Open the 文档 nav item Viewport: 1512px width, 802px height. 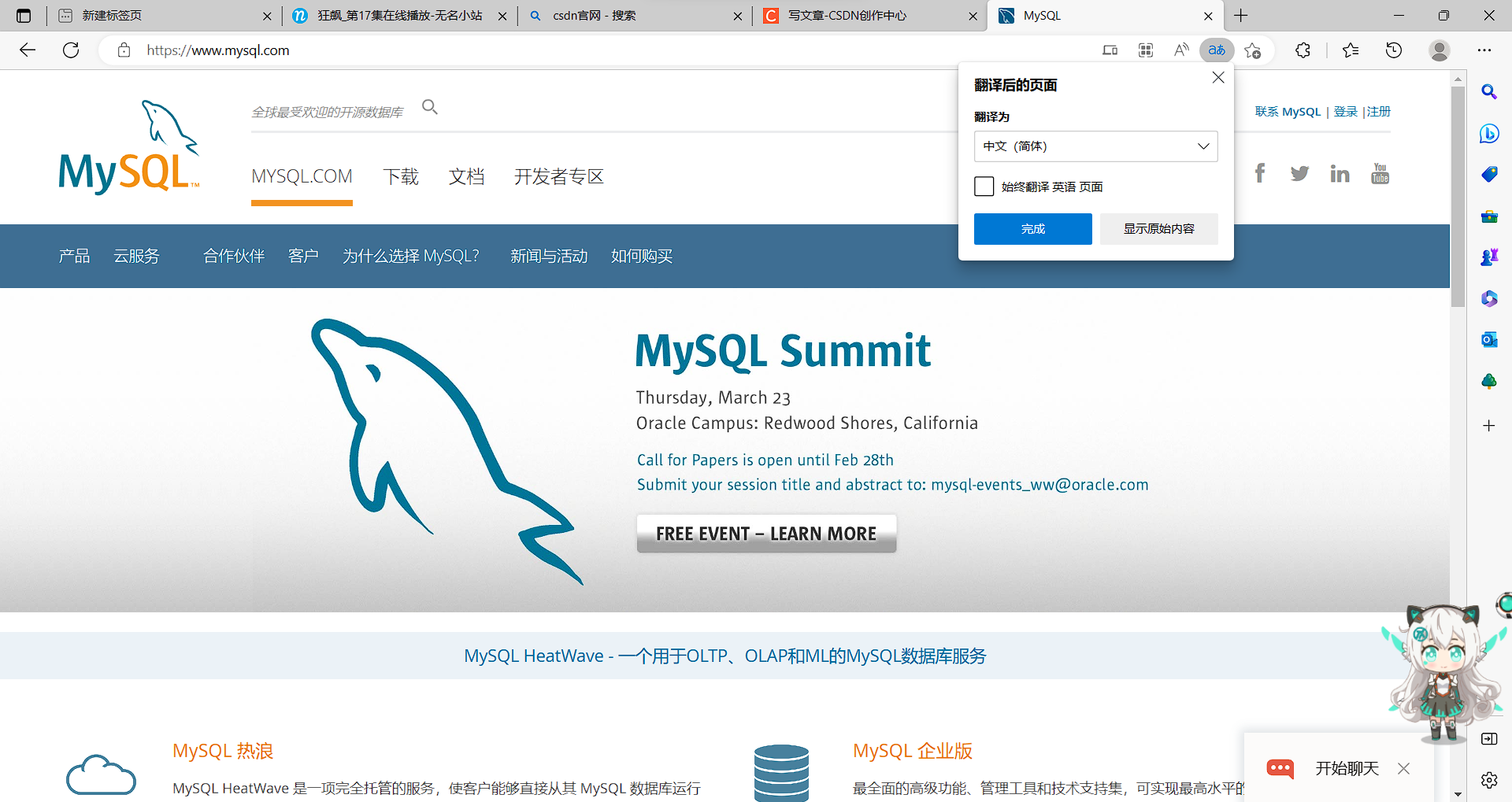tap(466, 176)
